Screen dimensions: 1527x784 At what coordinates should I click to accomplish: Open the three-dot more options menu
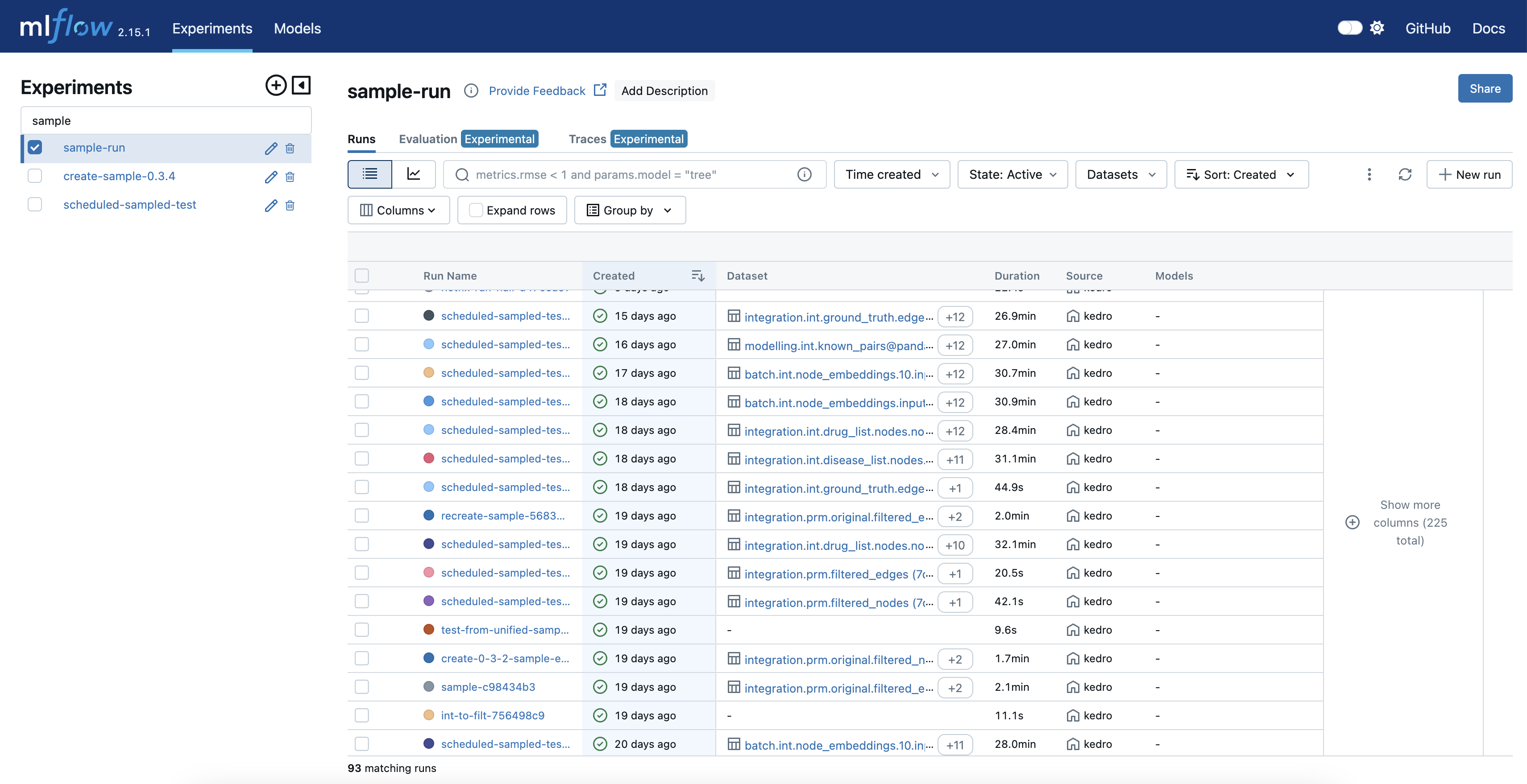click(x=1369, y=174)
